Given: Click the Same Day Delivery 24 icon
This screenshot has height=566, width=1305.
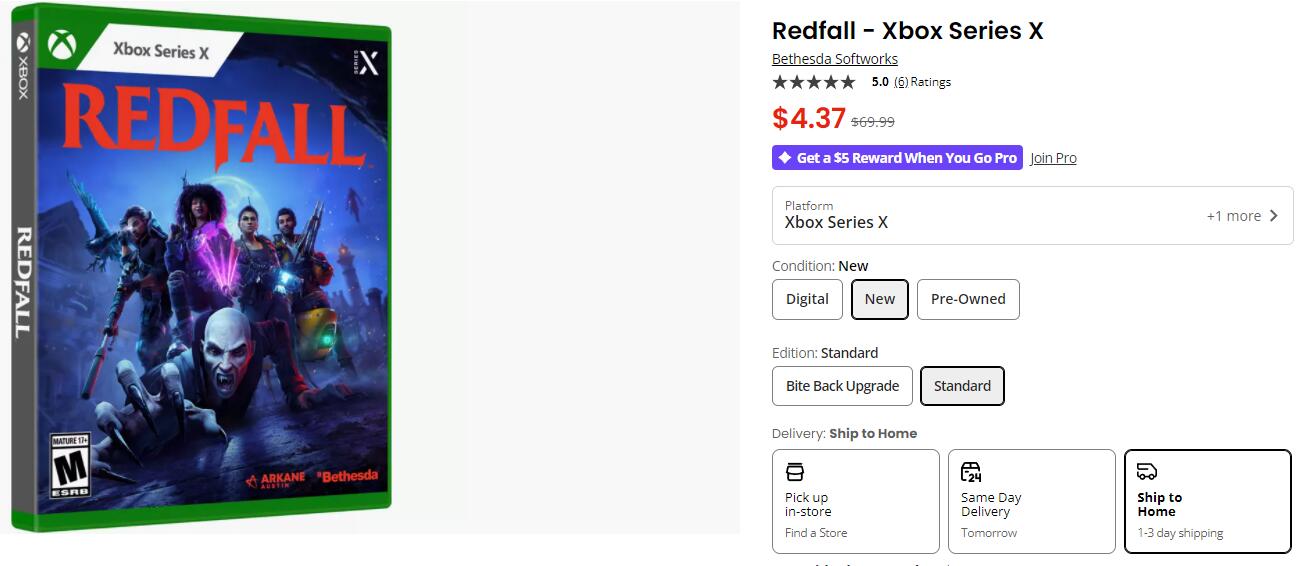Looking at the screenshot, I should (x=971, y=471).
